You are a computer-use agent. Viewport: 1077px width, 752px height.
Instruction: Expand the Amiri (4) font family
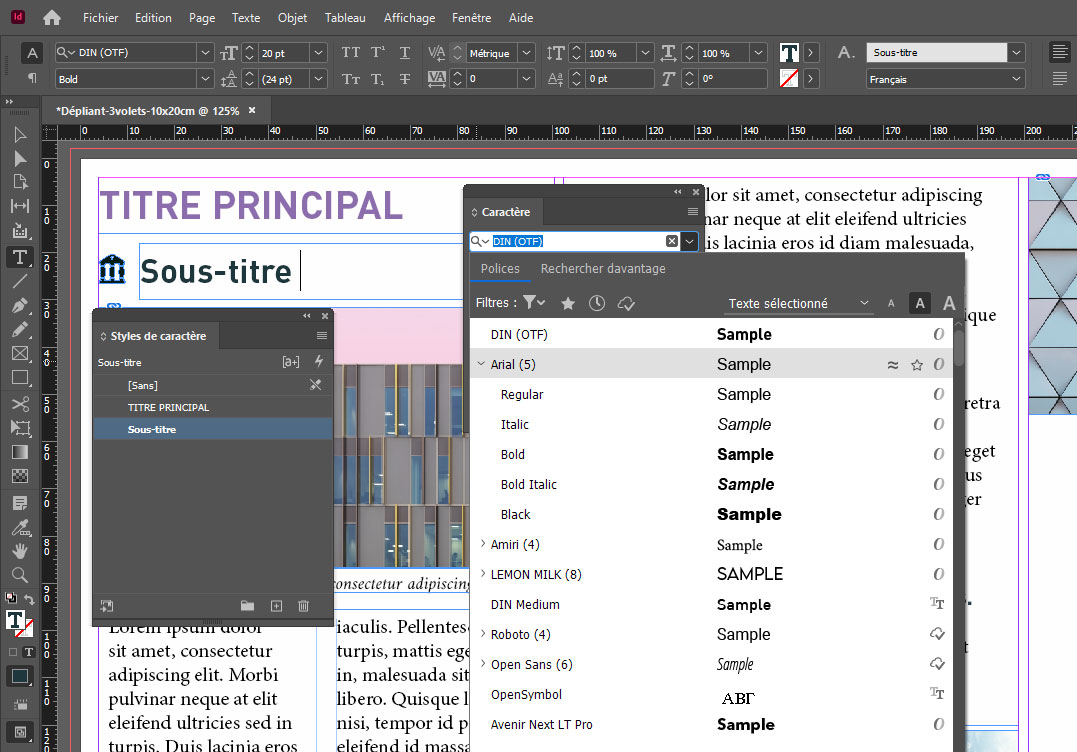tap(483, 544)
